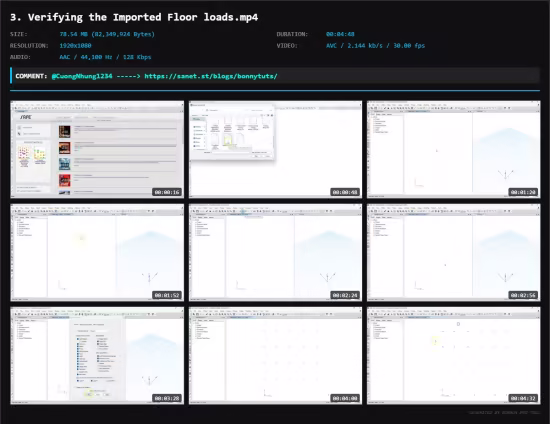Viewport: 550px width, 424px height.
Task: Open the video frame stamped 00:01:52
Action: [97, 253]
